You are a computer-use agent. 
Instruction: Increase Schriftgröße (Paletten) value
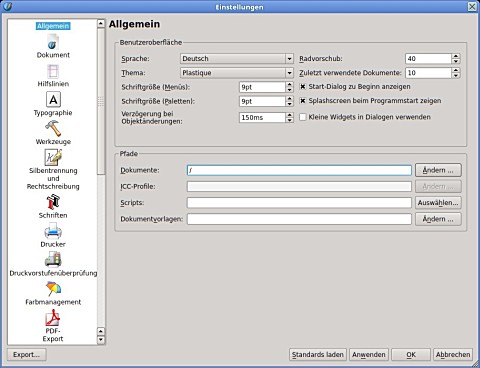click(x=290, y=99)
